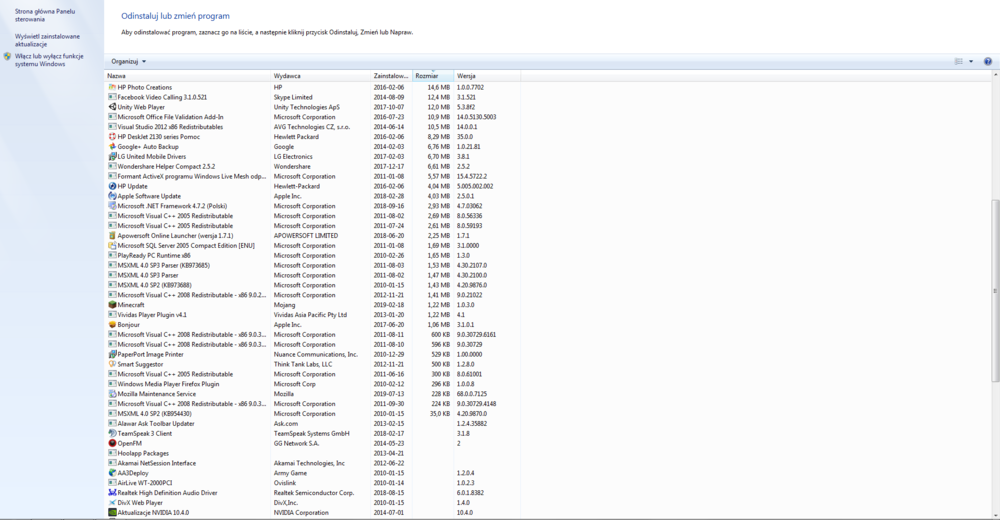
Task: Click the LG United Mobile Drivers icon
Action: tap(112, 156)
